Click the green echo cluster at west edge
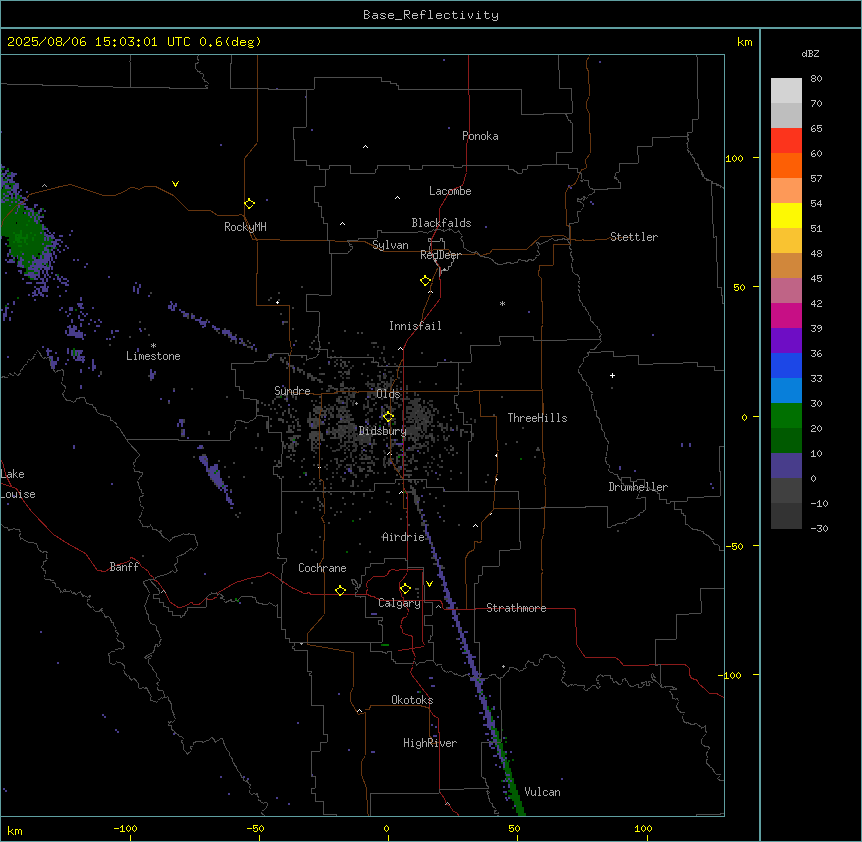This screenshot has height=842, width=862. [x=21, y=236]
